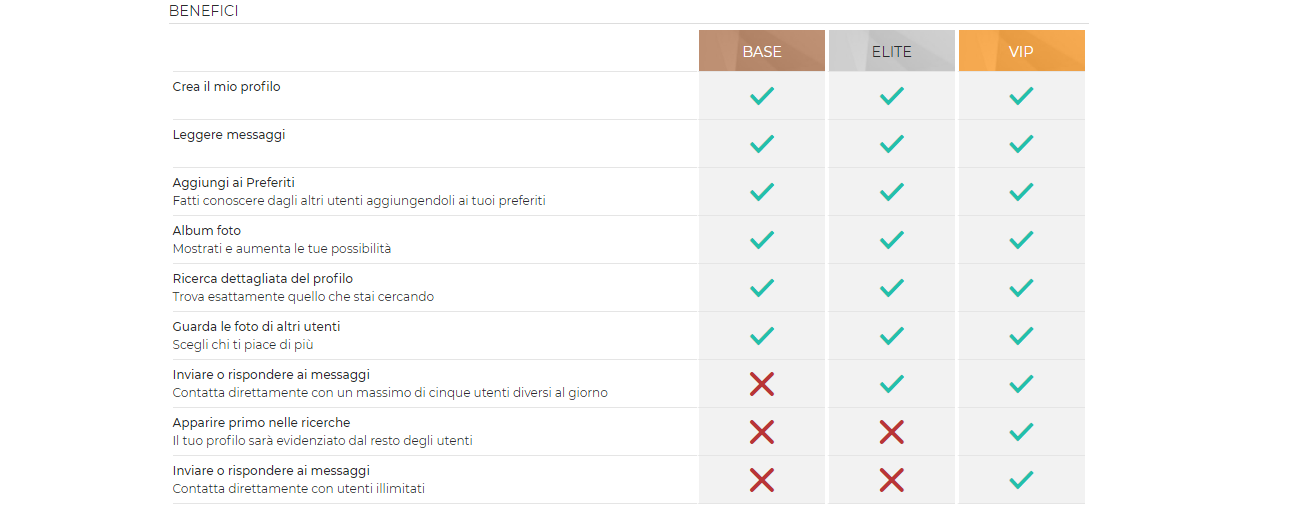Click ELITE red cross for Apparire primo nelle ricerche

click(891, 432)
